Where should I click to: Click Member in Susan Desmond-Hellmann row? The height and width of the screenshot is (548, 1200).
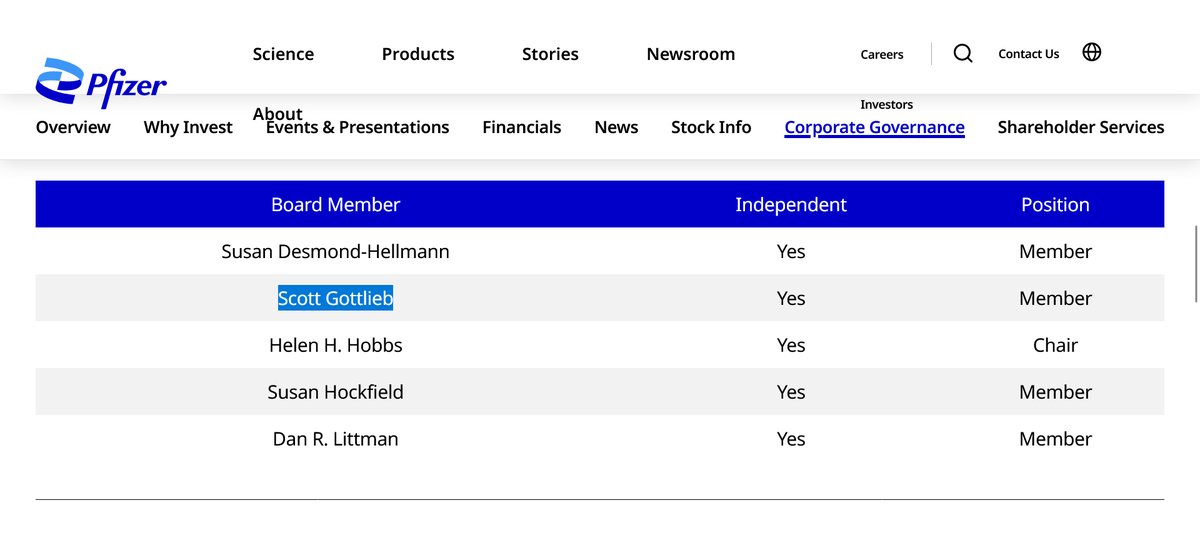pyautogui.click(x=1055, y=251)
